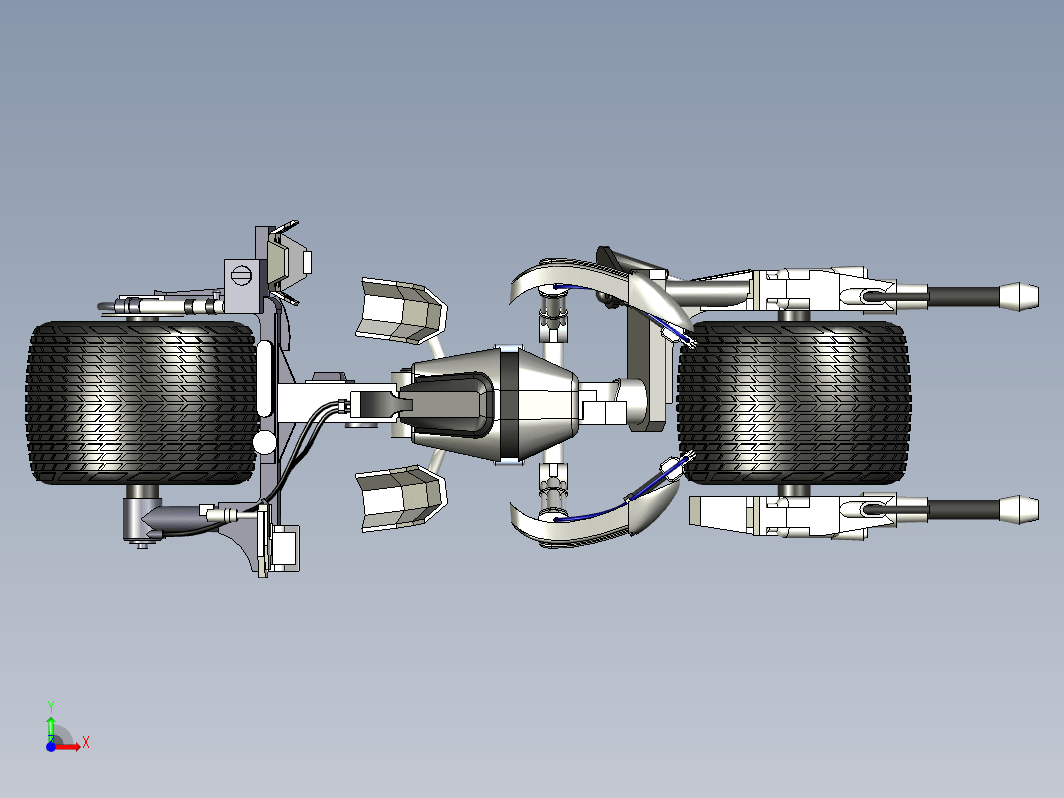Click the slotted screw head on gray block

242,276
